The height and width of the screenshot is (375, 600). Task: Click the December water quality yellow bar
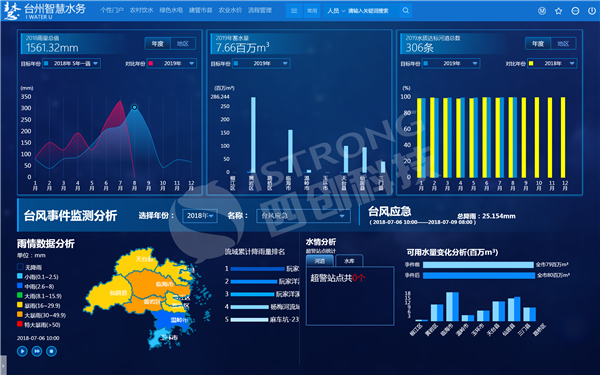pos(563,137)
